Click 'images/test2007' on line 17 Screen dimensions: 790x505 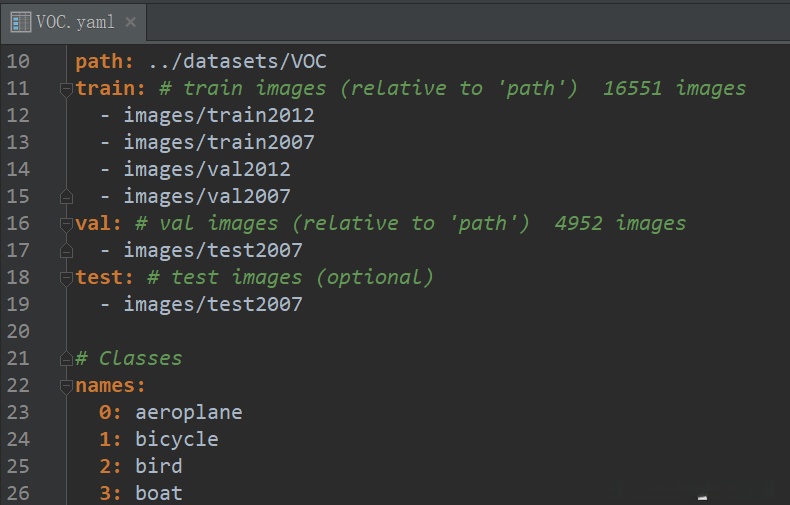(213, 250)
